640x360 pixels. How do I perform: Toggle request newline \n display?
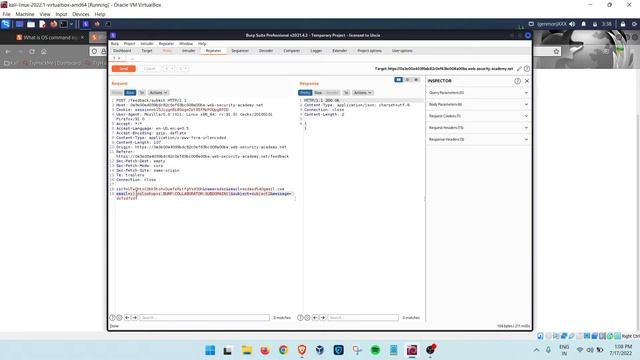(142, 93)
